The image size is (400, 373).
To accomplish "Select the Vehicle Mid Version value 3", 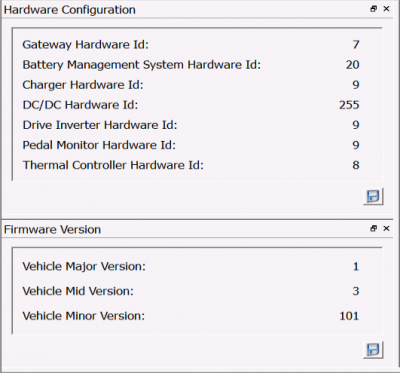I will (356, 291).
